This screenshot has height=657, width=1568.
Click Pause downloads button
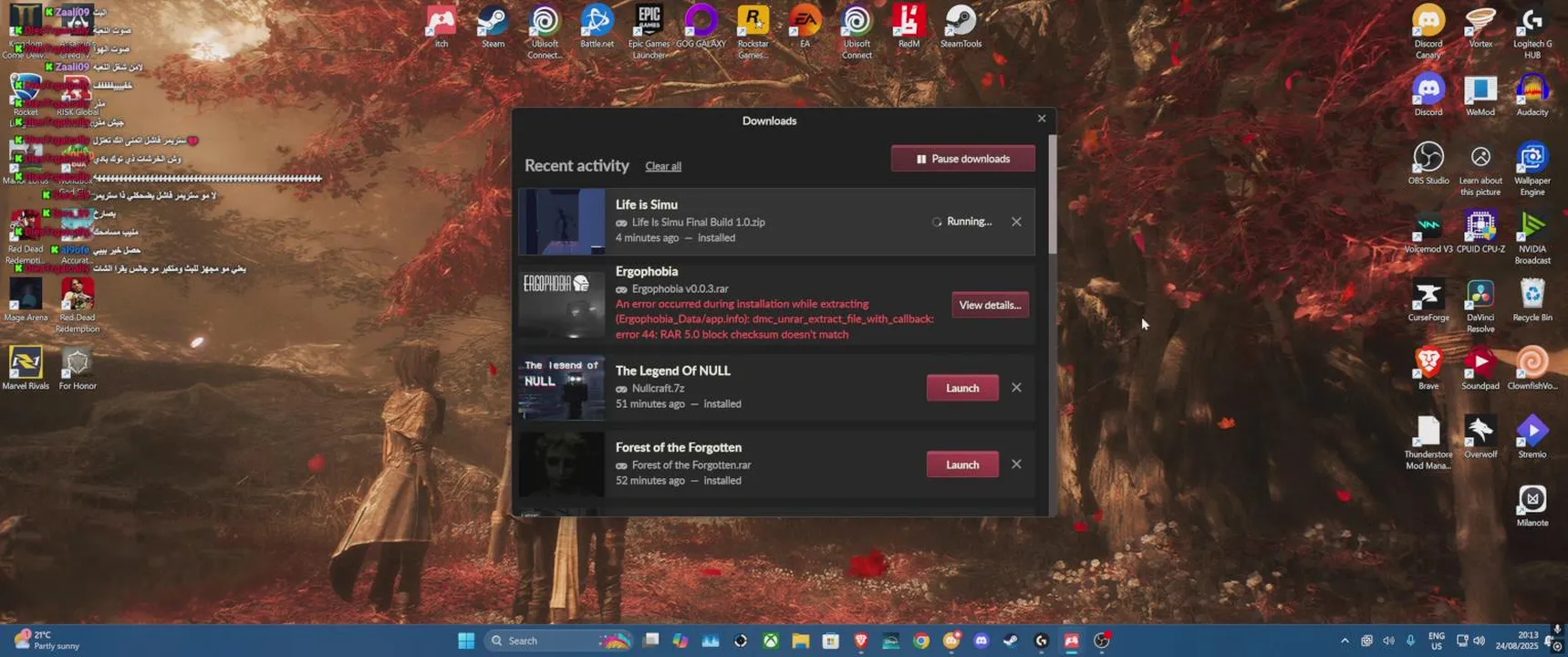963,159
